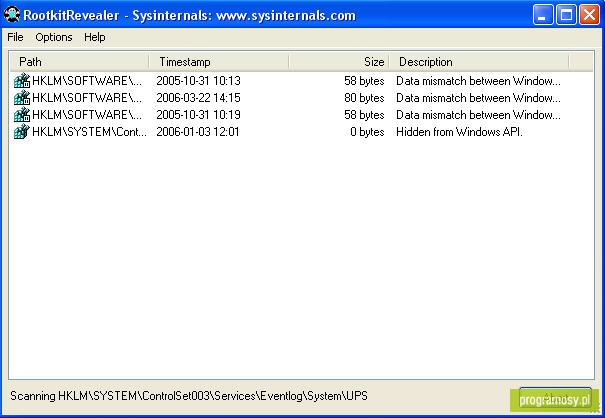Screen dimensions: 605x418
Task: Click the registry icon of the 14:15 row
Action: click(x=22, y=98)
